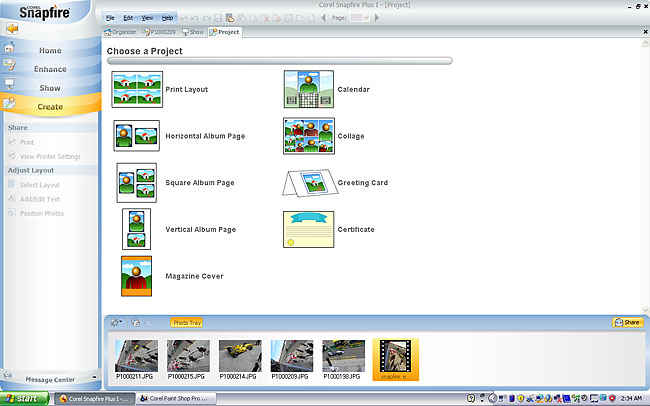Open the Windows Start button

tap(22, 398)
